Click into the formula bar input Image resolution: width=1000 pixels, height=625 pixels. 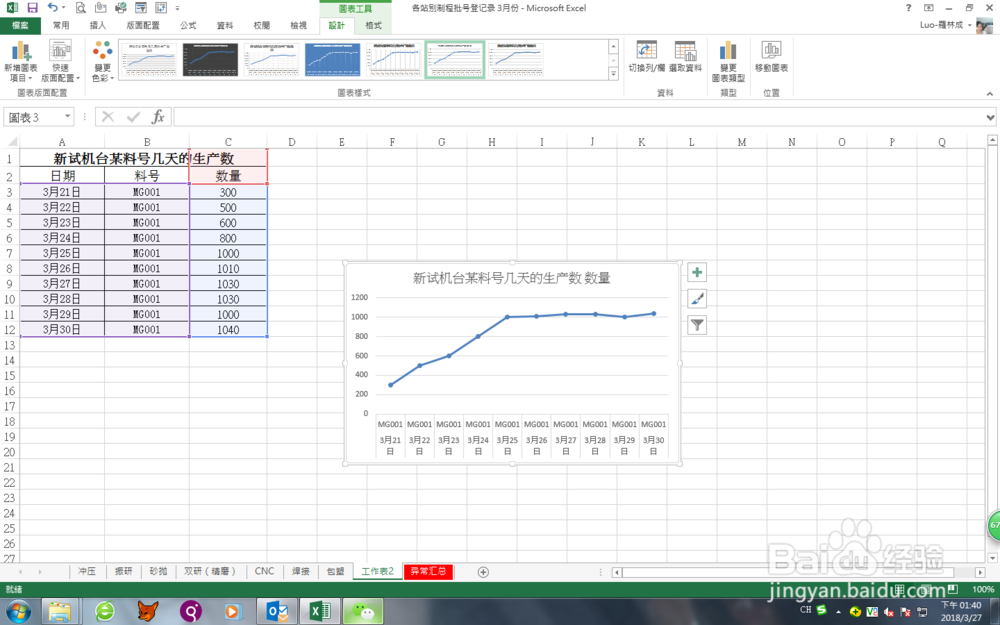pos(579,117)
